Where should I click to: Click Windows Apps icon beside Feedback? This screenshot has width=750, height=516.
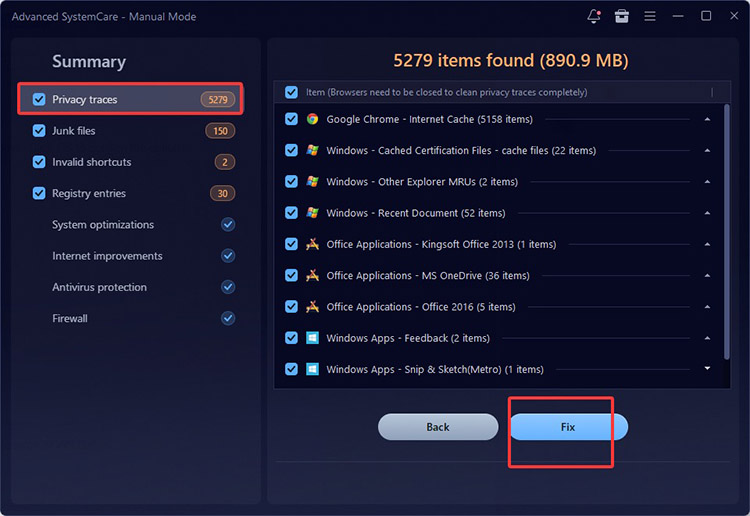(x=312, y=338)
